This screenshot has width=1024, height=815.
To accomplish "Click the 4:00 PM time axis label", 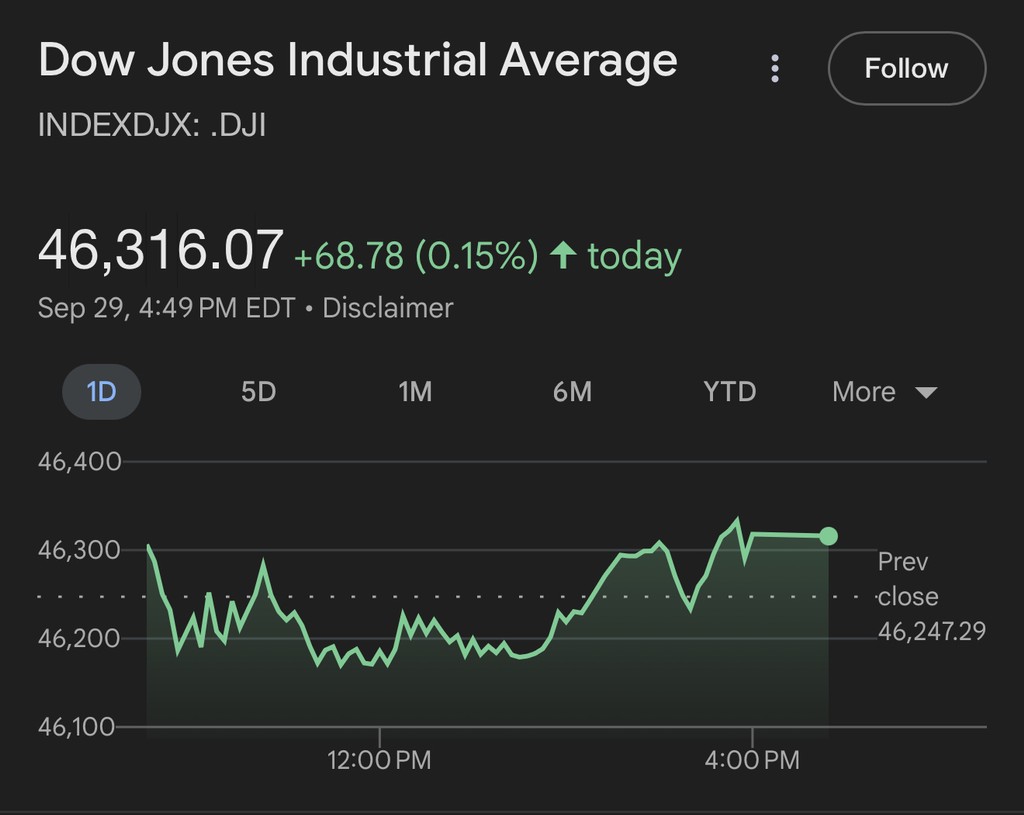I will (752, 760).
